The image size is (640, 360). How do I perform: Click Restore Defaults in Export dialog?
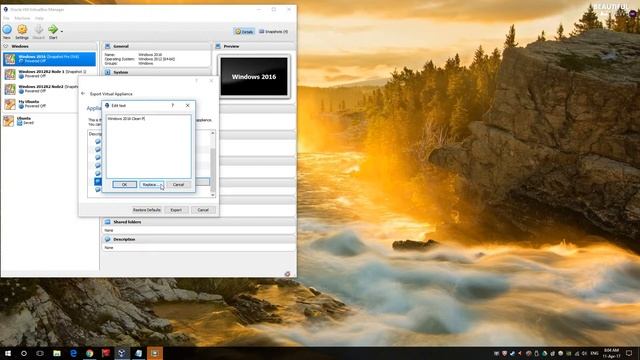(147, 210)
